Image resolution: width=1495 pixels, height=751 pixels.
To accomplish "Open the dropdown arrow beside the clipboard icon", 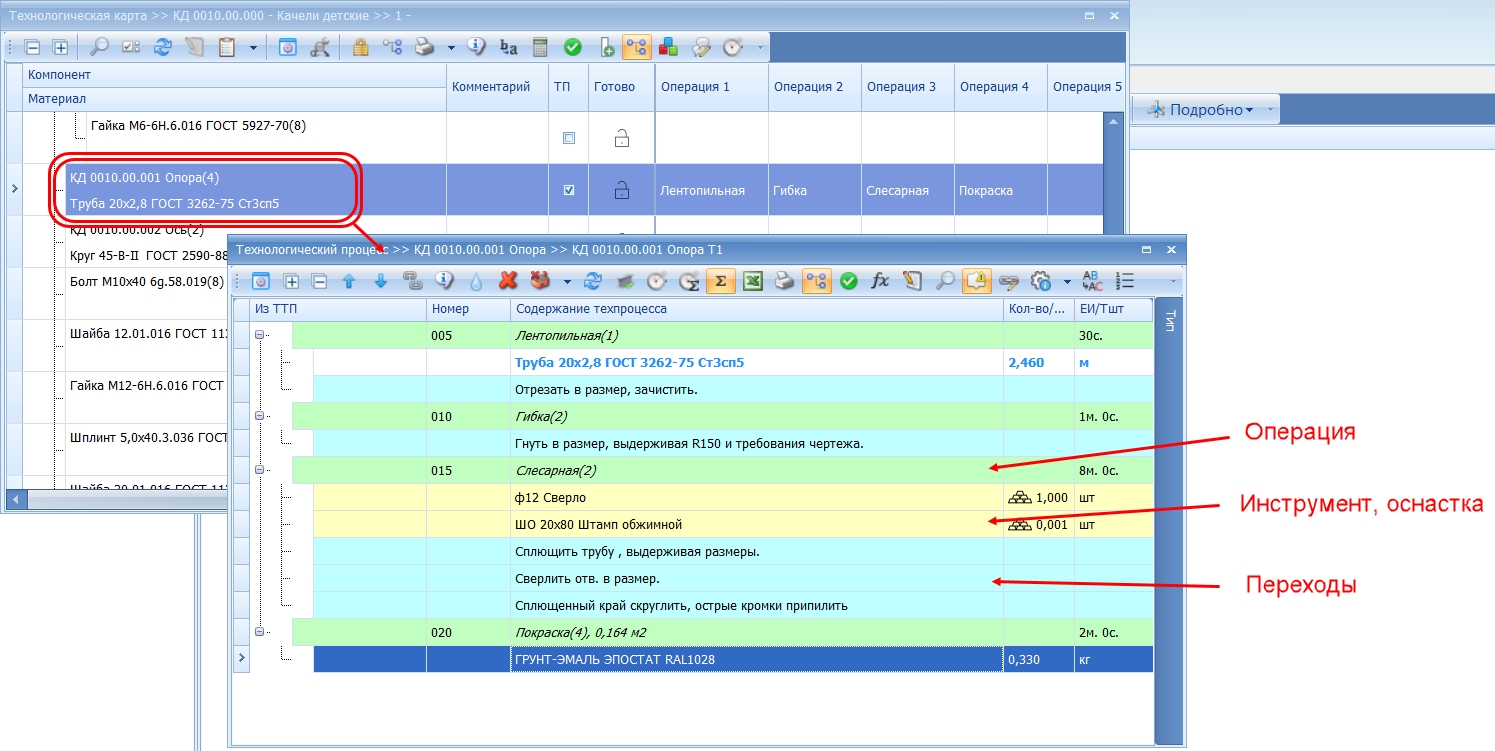I will click(x=253, y=47).
